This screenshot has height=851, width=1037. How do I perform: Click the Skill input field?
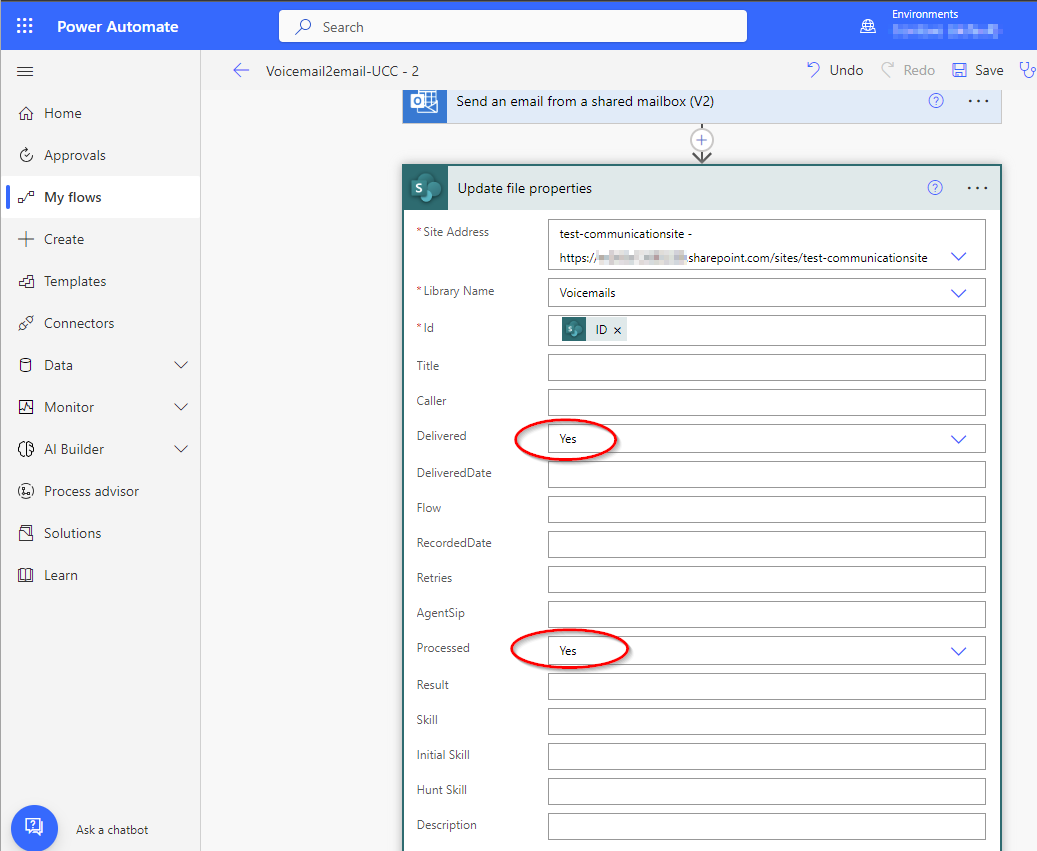click(767, 722)
